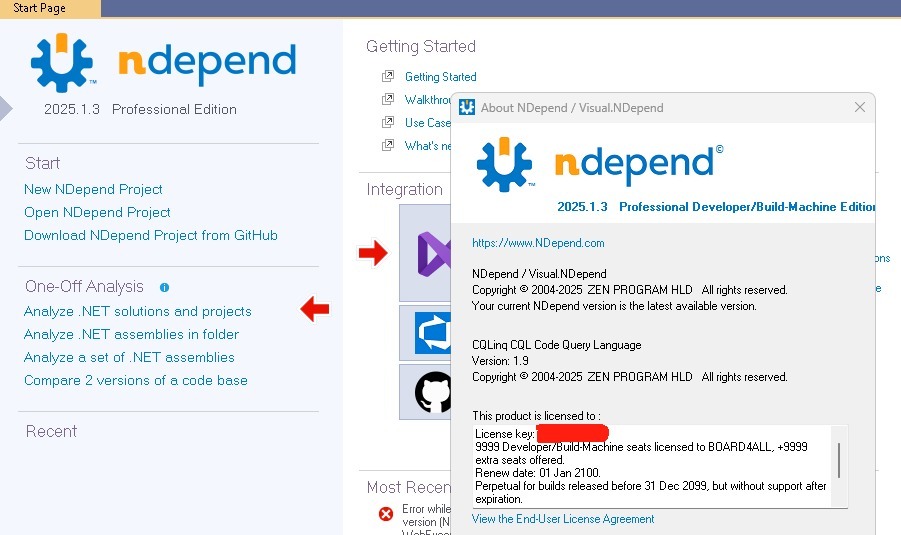The image size is (901, 535).
Task: Open the Getting Started link
Action: click(x=441, y=76)
